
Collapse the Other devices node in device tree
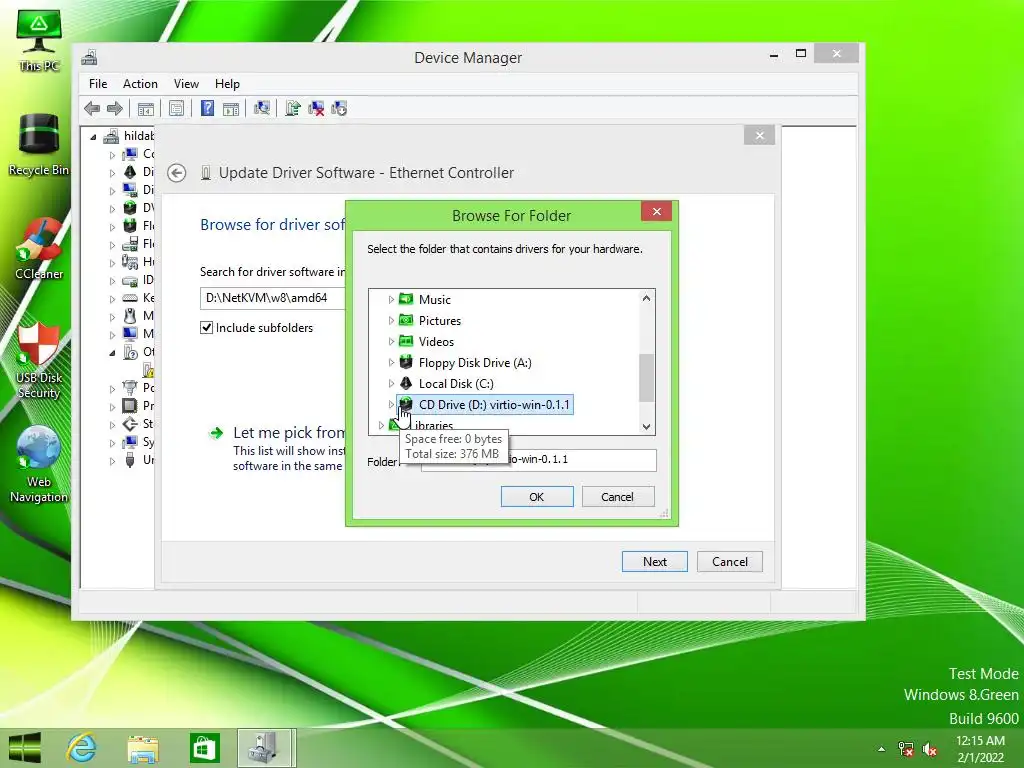pyautogui.click(x=112, y=353)
